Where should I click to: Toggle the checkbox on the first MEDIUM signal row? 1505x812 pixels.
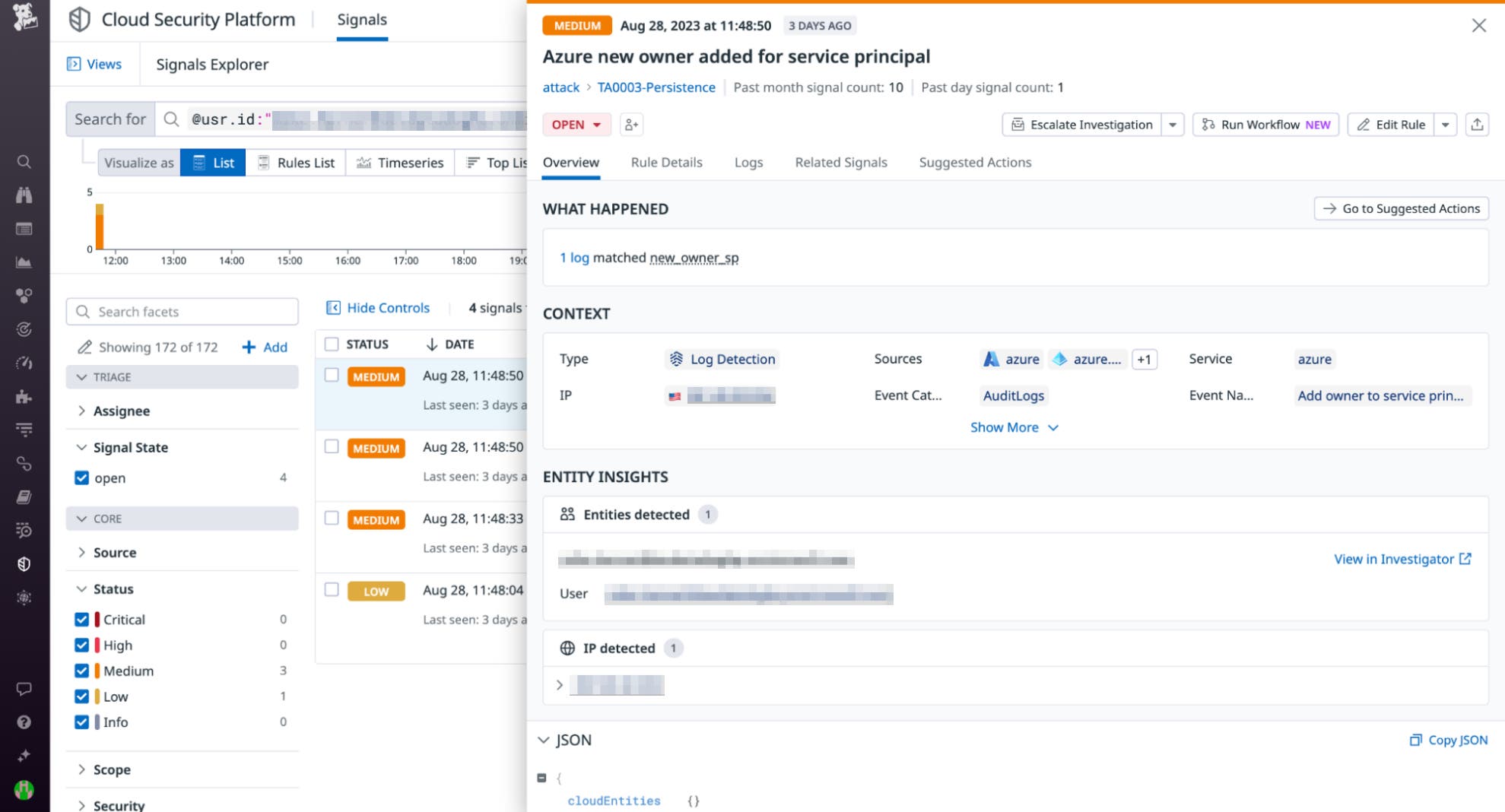[332, 374]
